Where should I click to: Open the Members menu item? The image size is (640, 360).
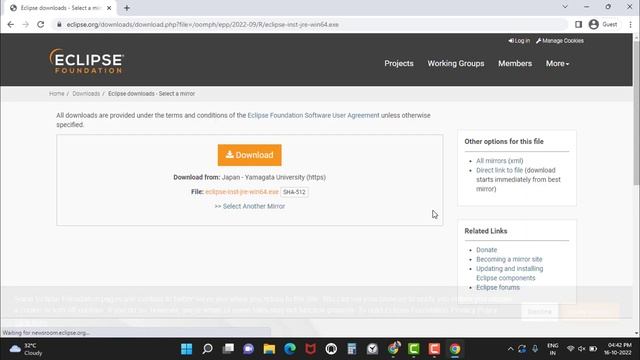pyautogui.click(x=515, y=63)
